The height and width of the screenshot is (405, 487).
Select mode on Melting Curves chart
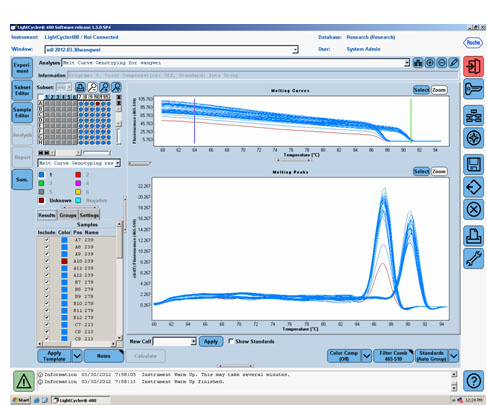click(x=421, y=90)
